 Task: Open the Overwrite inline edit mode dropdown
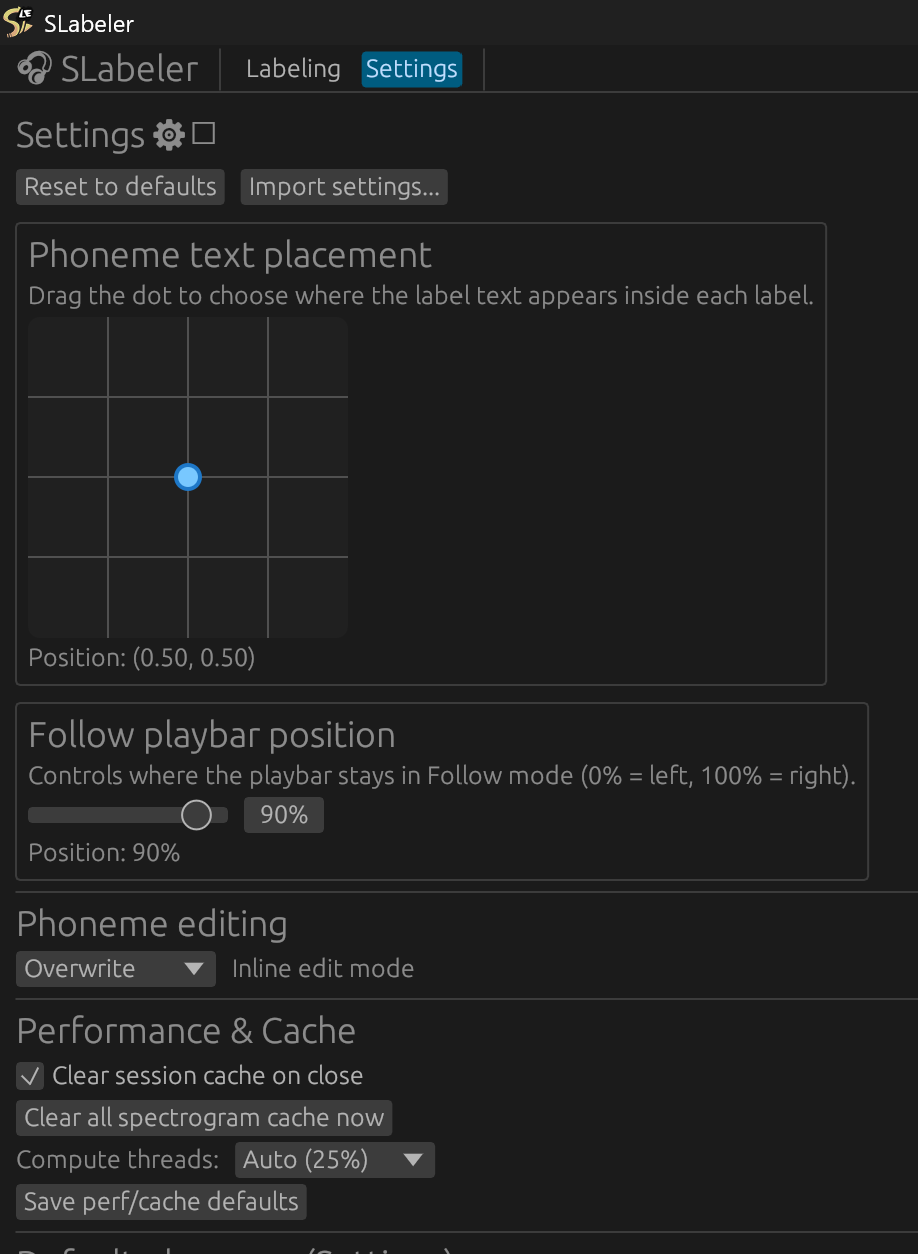[115, 968]
